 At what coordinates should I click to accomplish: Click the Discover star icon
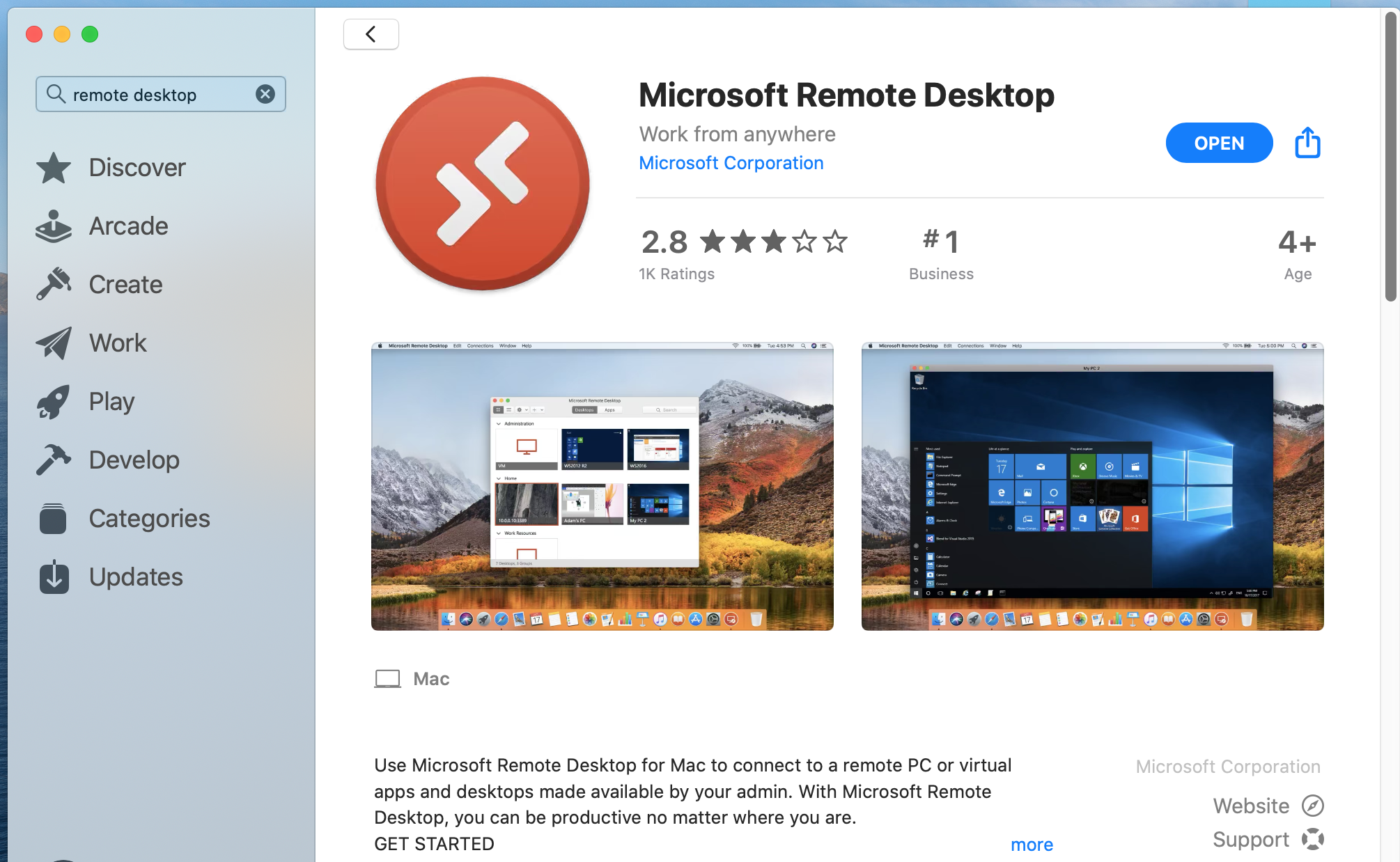54,168
